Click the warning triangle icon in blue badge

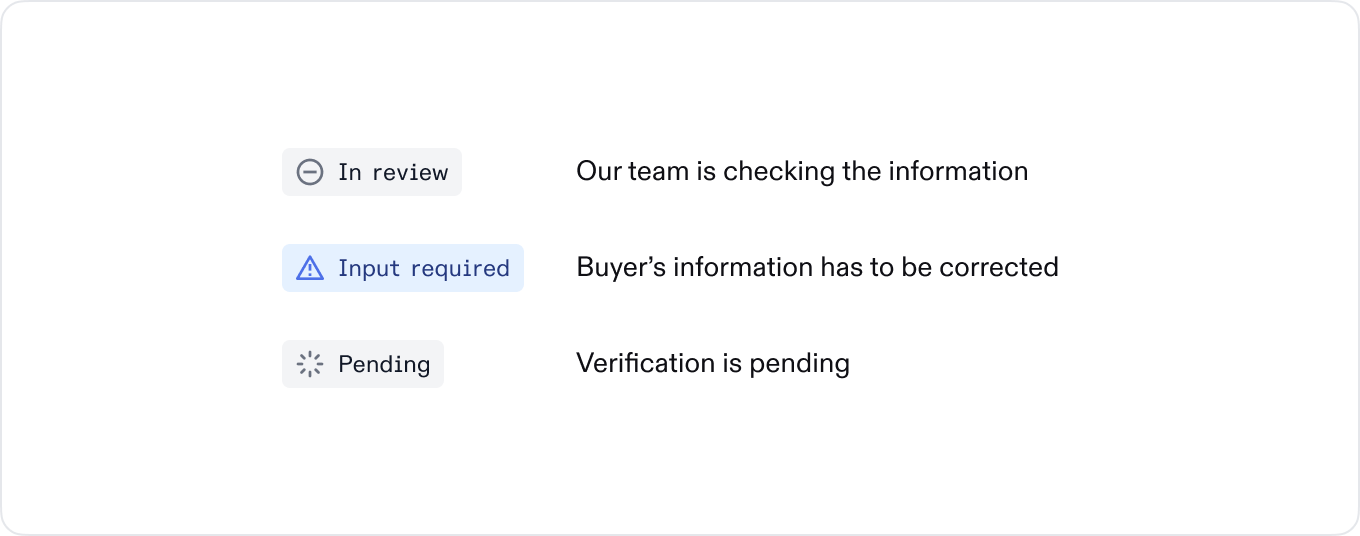310,268
